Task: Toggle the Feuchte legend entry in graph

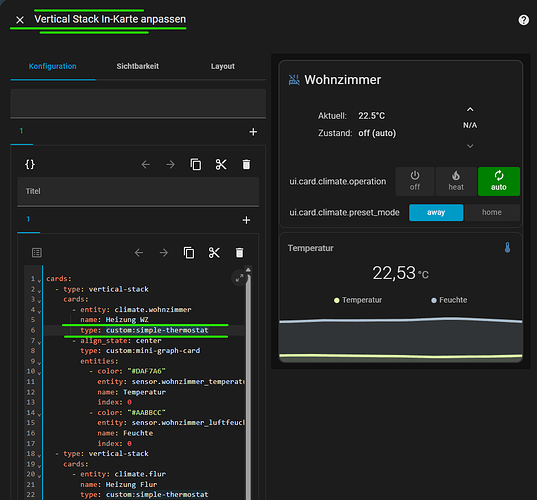Action: [449, 300]
